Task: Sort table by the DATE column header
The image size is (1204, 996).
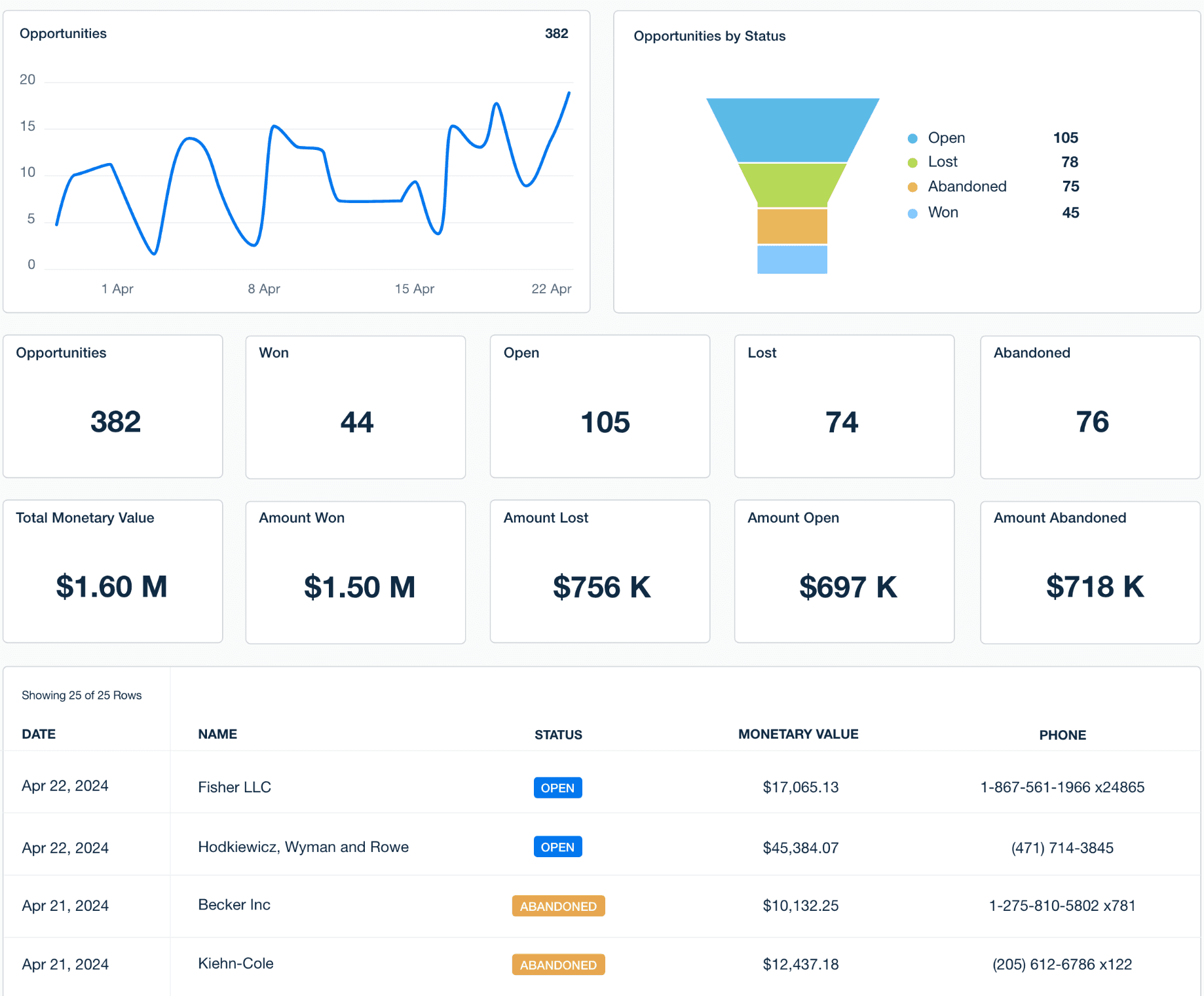Action: (x=39, y=734)
